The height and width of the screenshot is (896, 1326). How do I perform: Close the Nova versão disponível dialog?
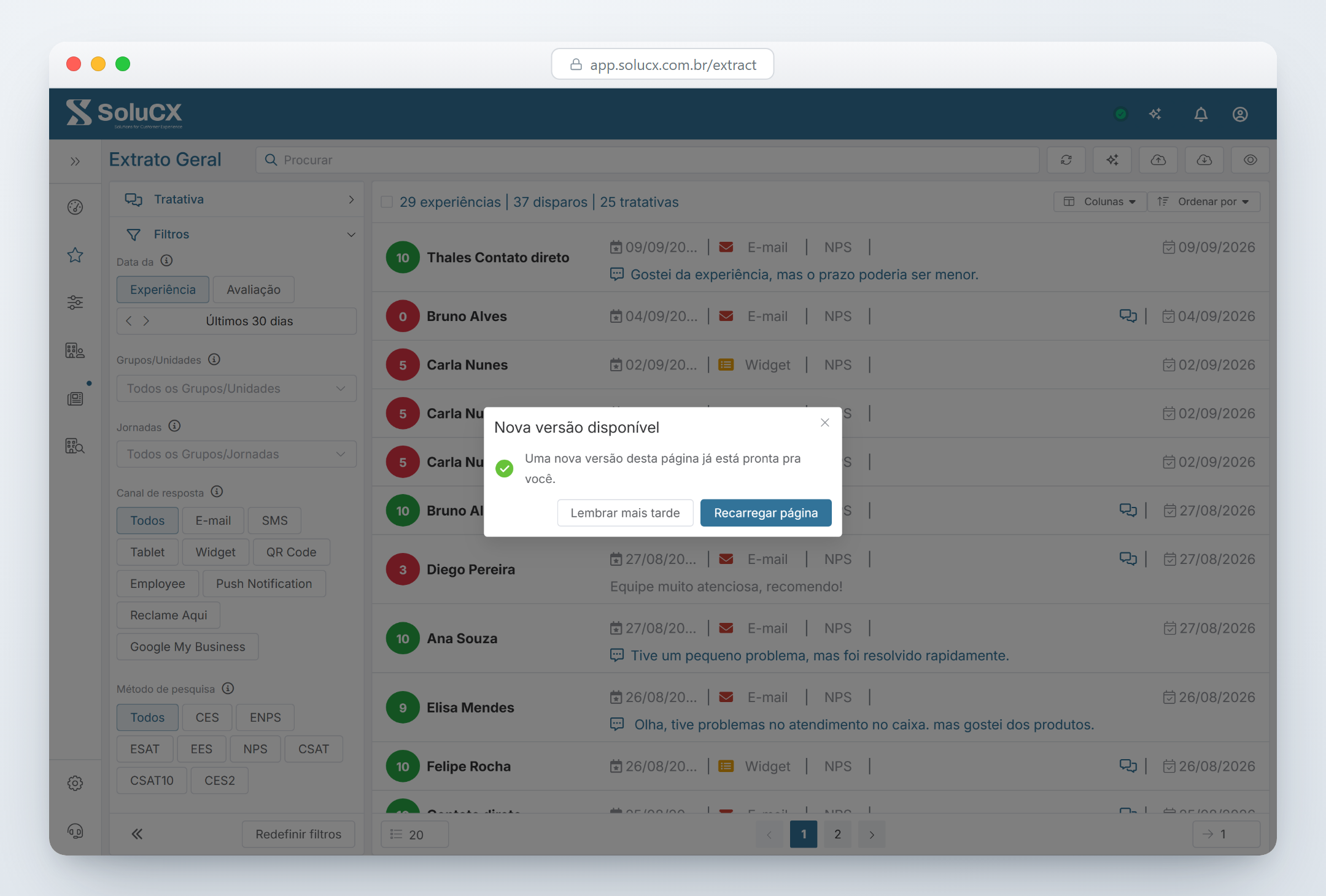tap(824, 423)
